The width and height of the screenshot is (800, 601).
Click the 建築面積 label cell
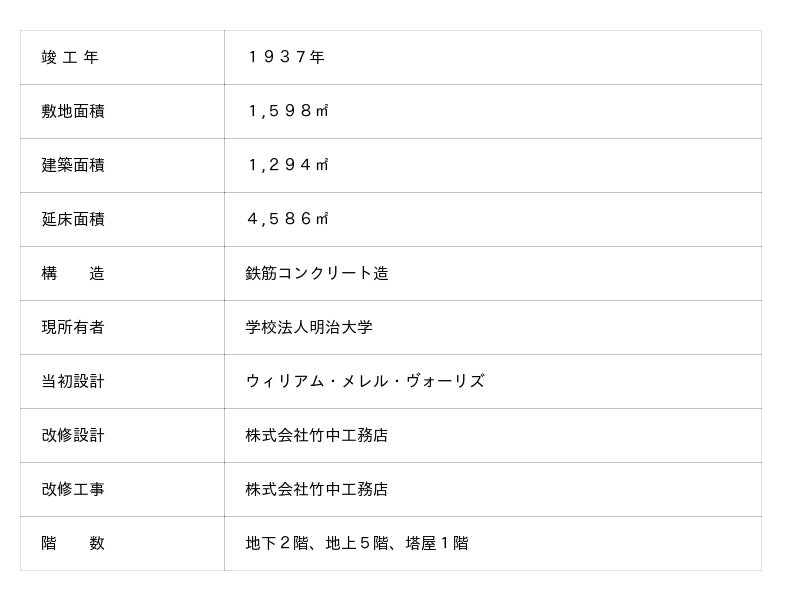tap(73, 165)
